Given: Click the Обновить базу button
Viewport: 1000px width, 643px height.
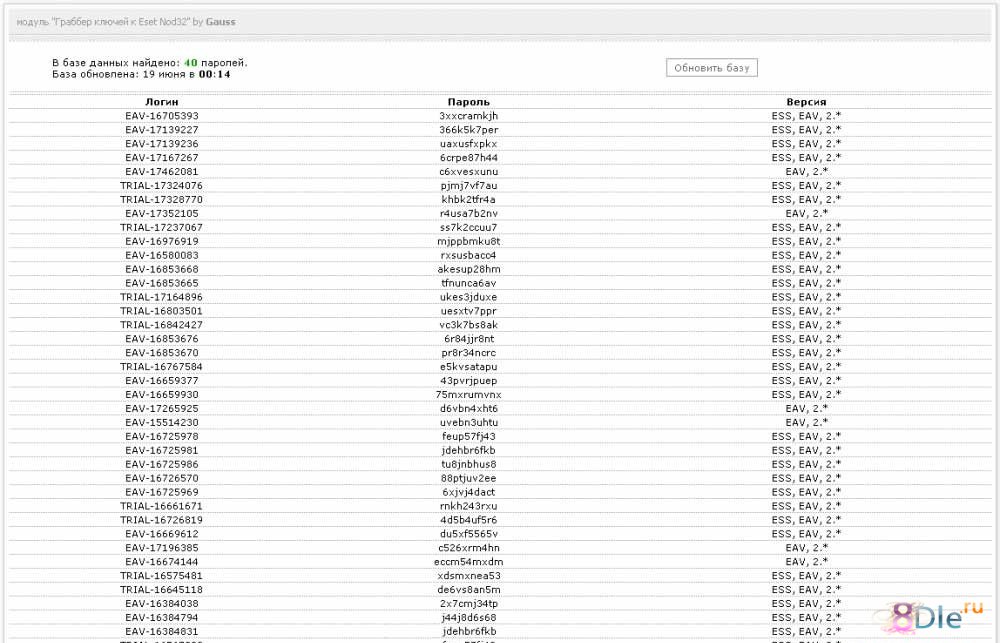Looking at the screenshot, I should pyautogui.click(x=712, y=68).
